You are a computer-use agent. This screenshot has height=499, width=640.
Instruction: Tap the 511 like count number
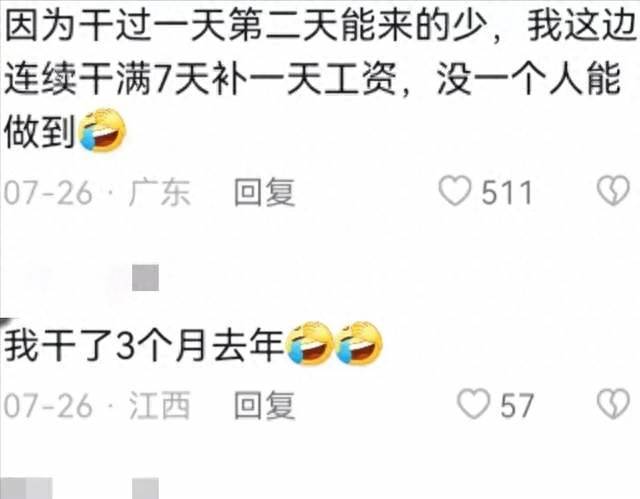coord(507,192)
